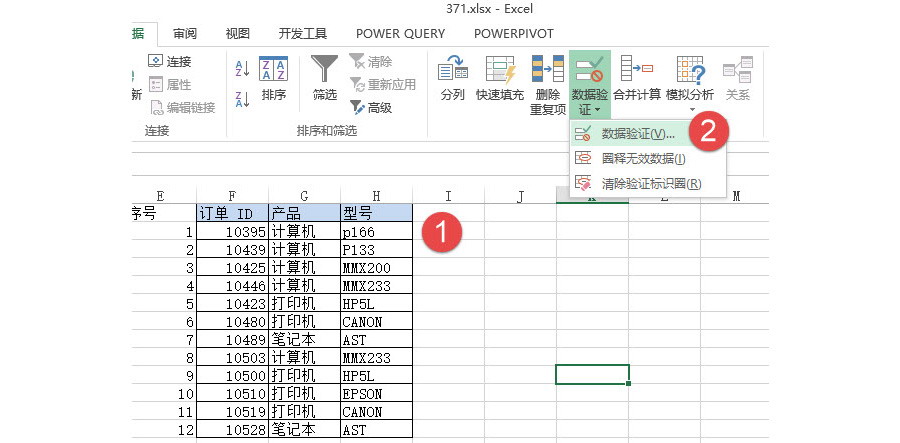The height and width of the screenshot is (443, 900).
Task: Click the Sort Z to A descending icon
Action: (x=243, y=99)
